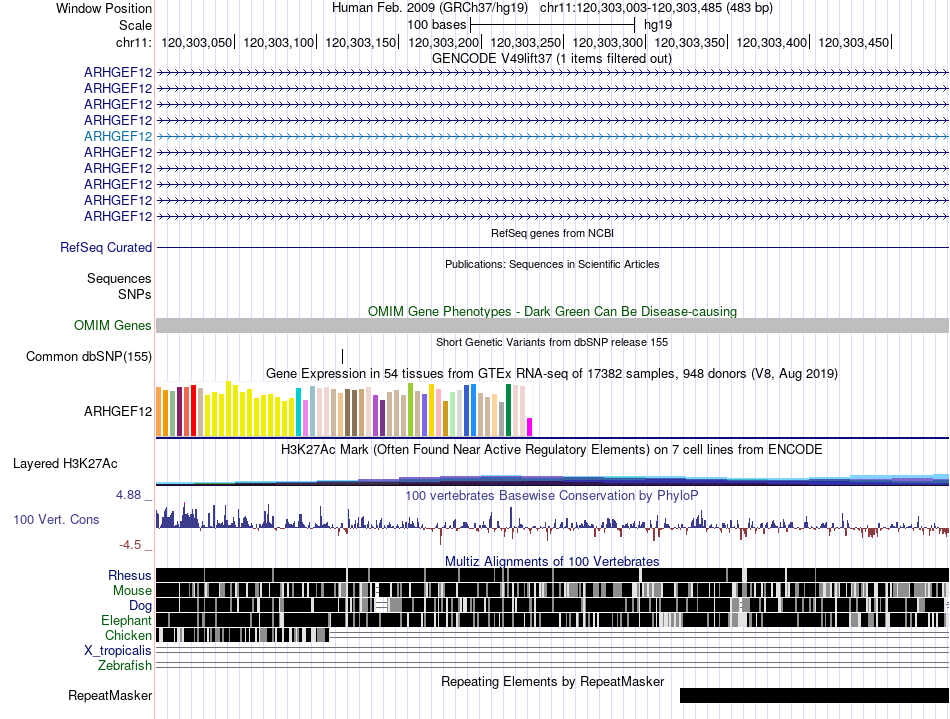Open the Common dbSNP(155) track label
950x719 pixels.
coord(89,356)
